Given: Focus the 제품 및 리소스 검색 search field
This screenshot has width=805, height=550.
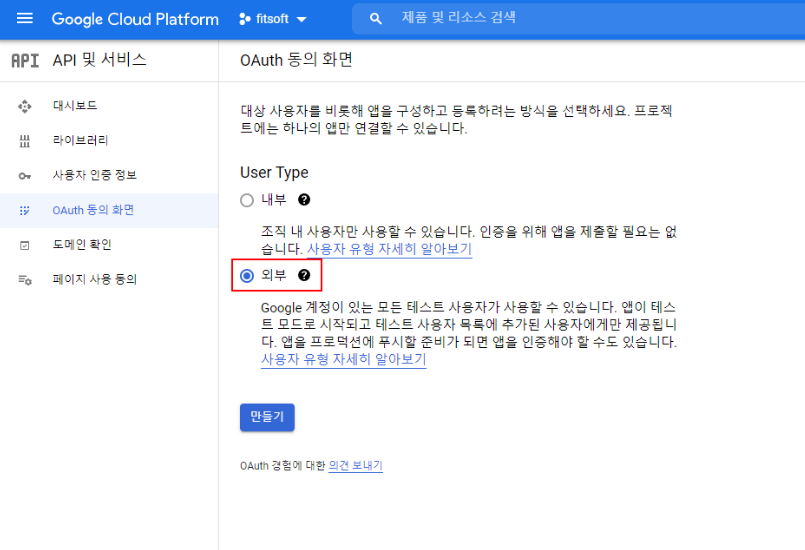Looking at the screenshot, I should click(x=578, y=19).
